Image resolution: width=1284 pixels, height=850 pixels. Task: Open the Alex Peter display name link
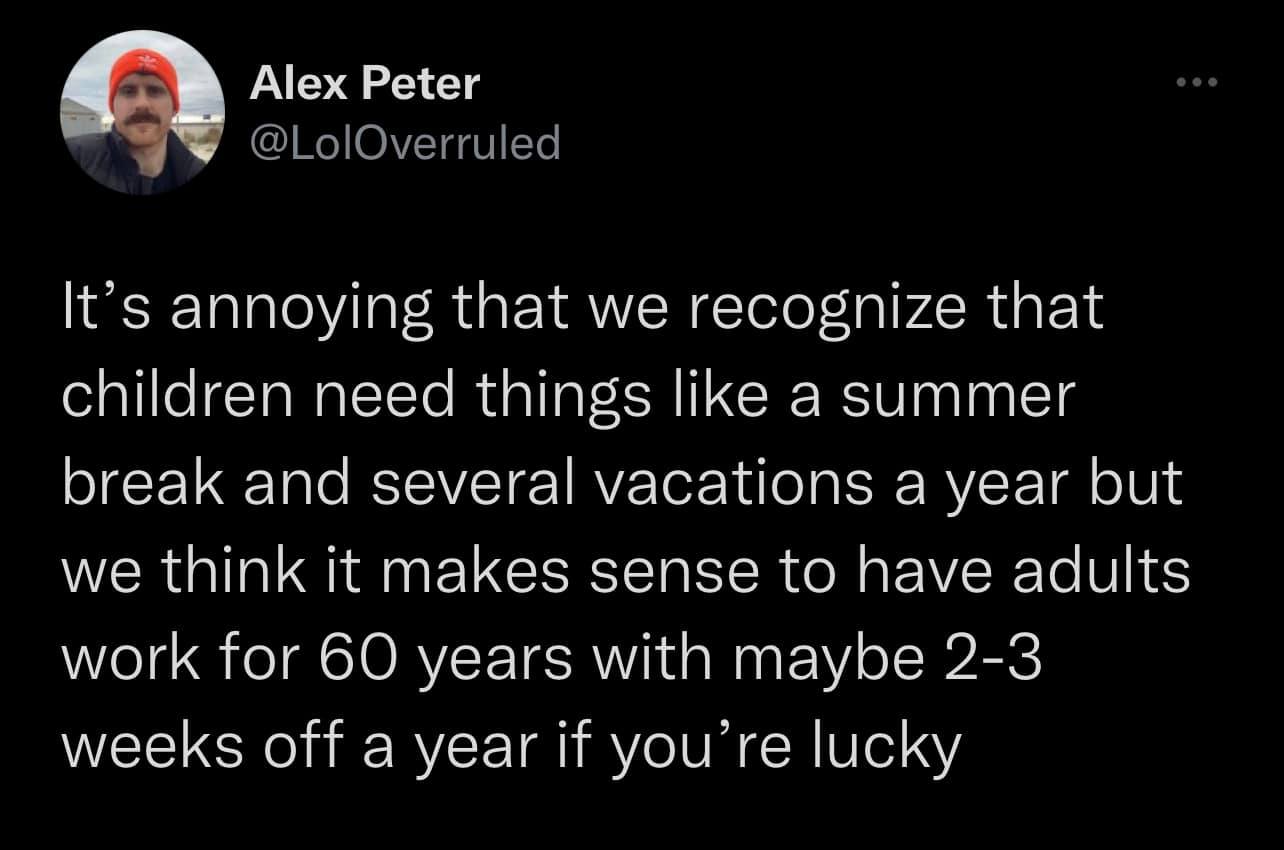364,84
